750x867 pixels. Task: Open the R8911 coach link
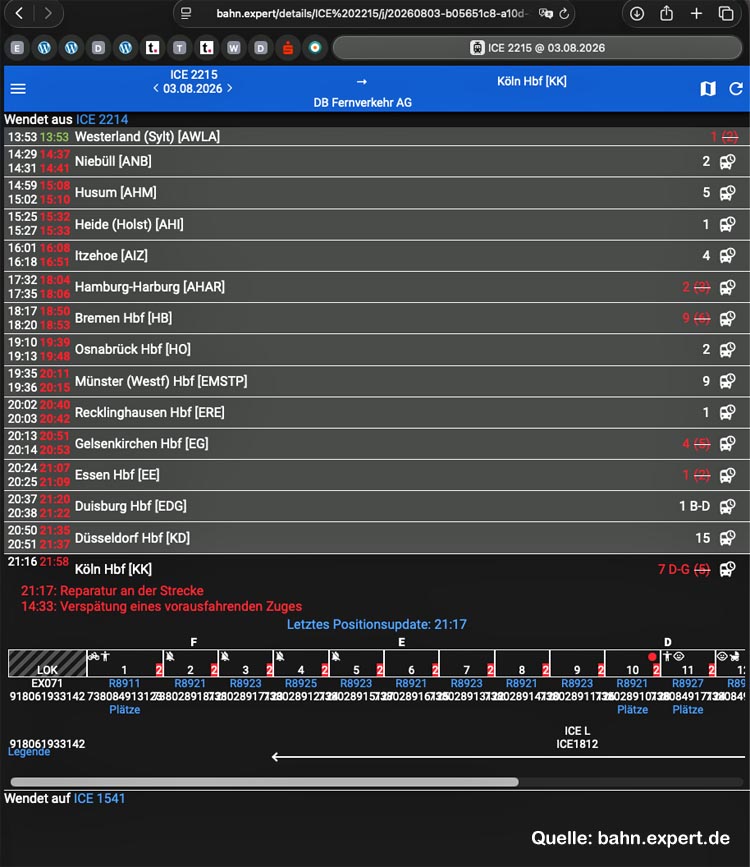(124, 683)
